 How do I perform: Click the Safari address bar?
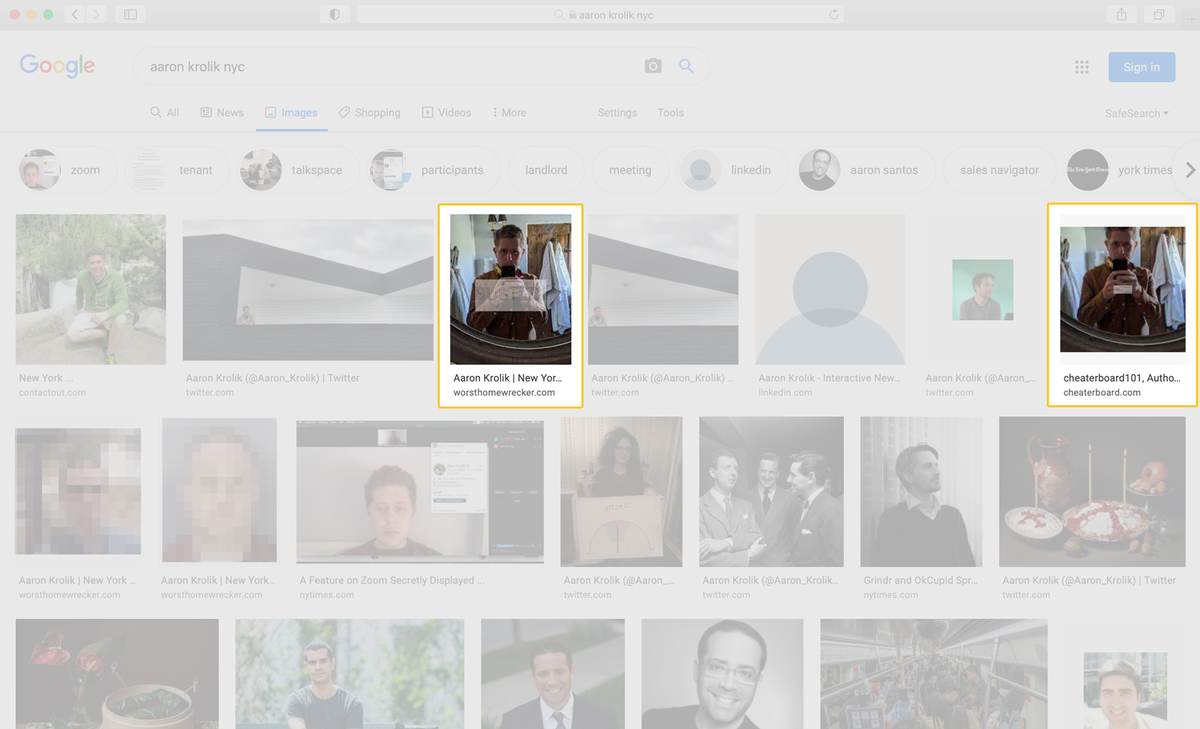click(600, 15)
